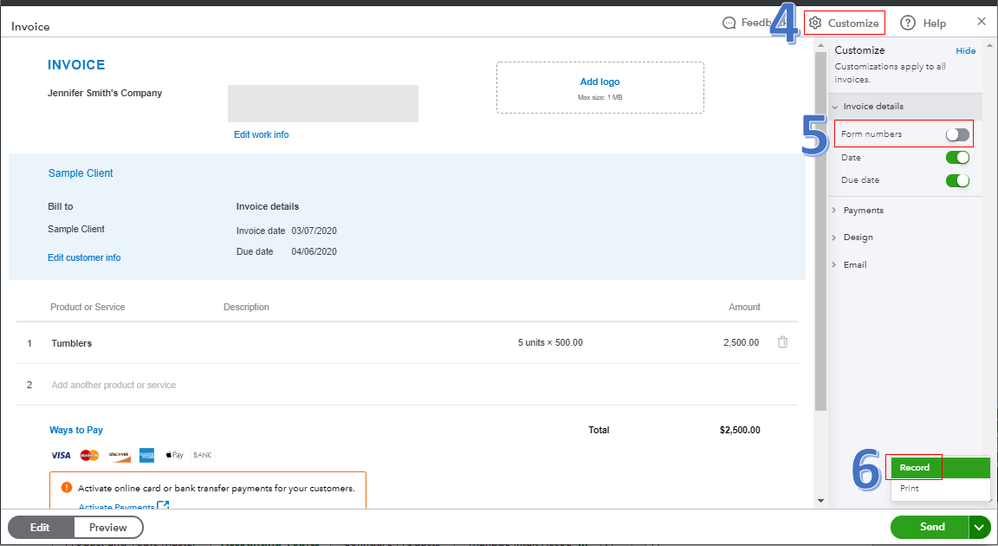This screenshot has height=546, width=998.
Task: Click the Add logo upload box
Action: [x=600, y=87]
